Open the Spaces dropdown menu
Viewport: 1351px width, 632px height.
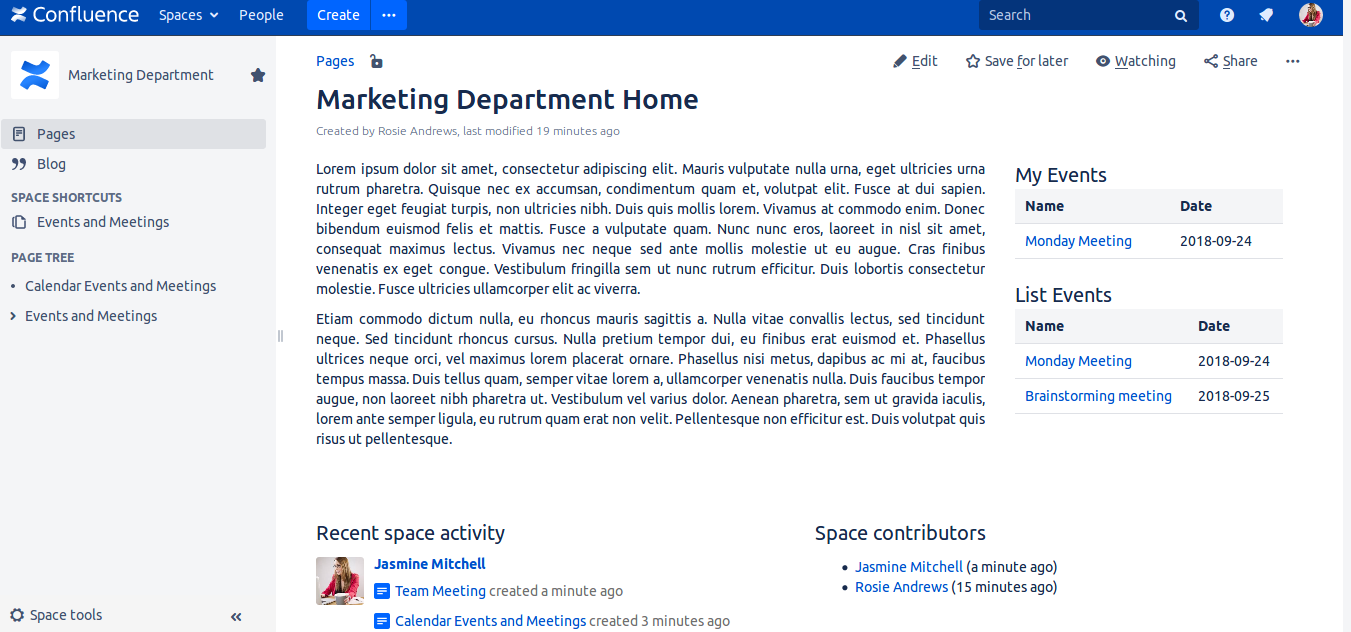pos(188,15)
